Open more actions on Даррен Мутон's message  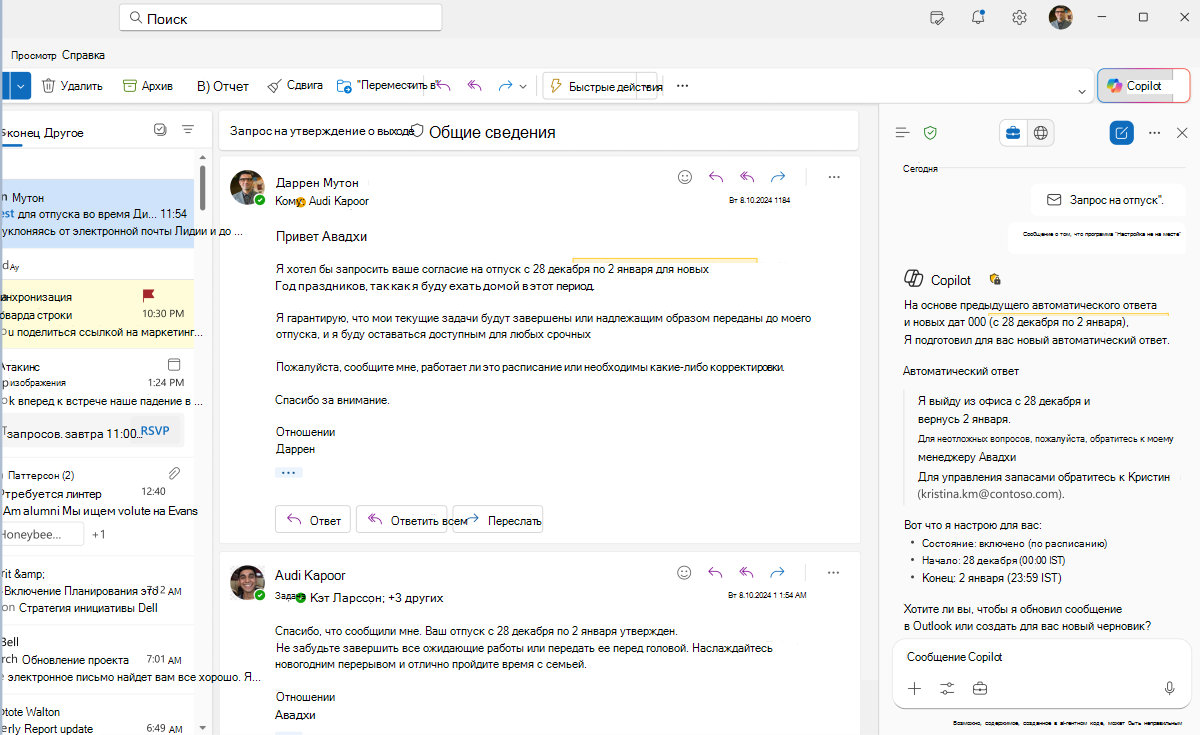[834, 177]
